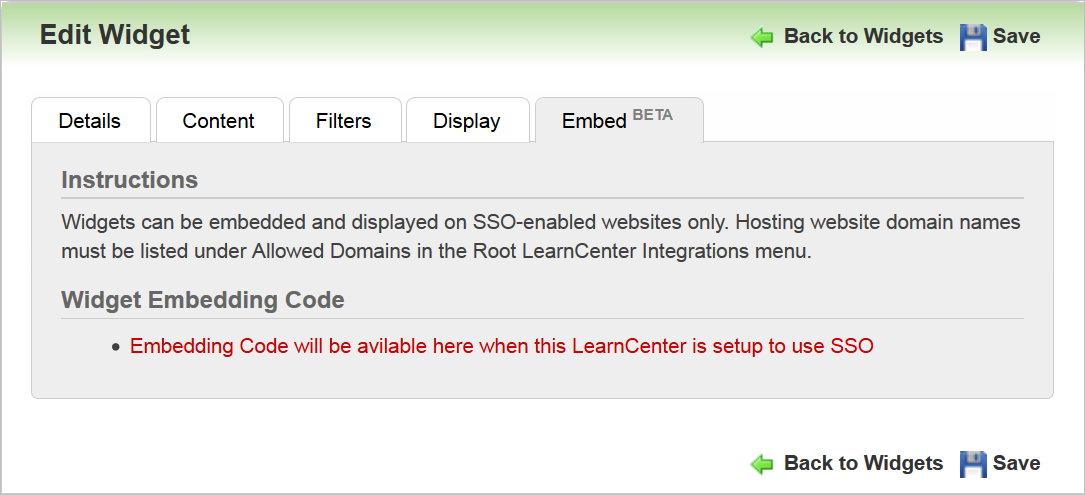
Task: Select the Embed tab
Action: [595, 121]
